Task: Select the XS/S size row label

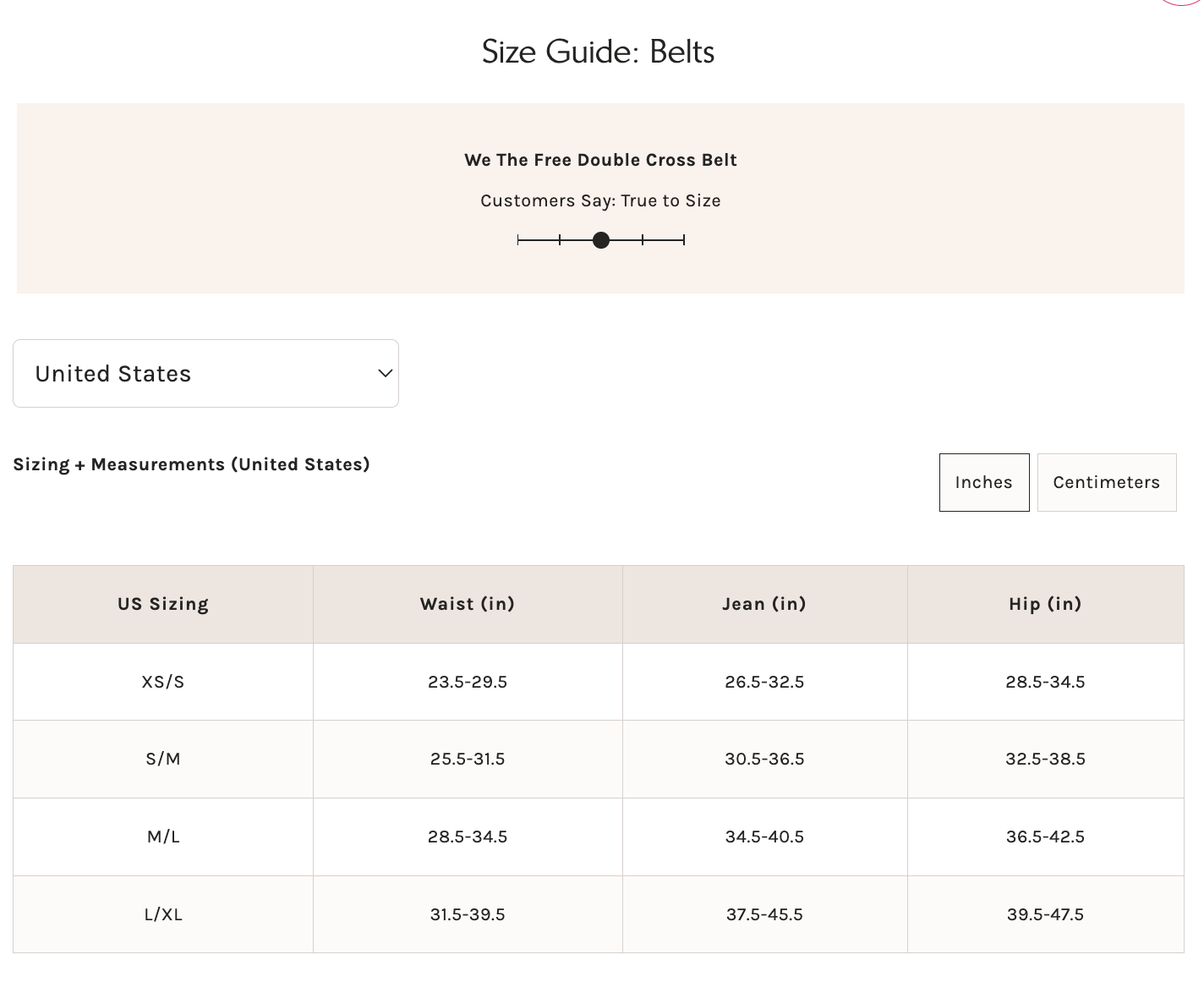Action: [x=163, y=682]
